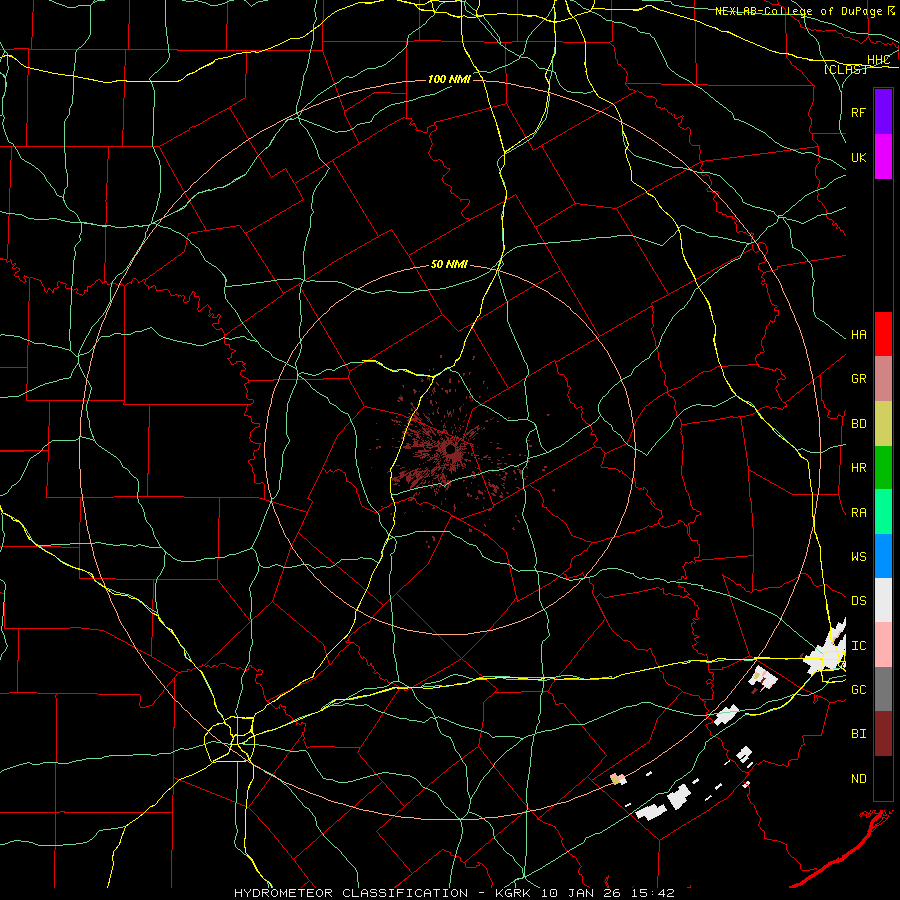Click the 'WS' legend label
Image resolution: width=900 pixels, height=900 pixels.
click(x=858, y=557)
